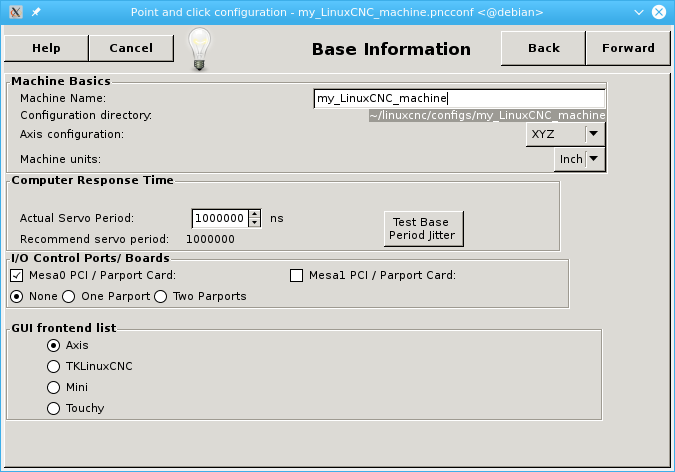This screenshot has width=675, height=472.
Task: Uncheck Mesa0 PCI / Parport Card
Action: [16, 275]
